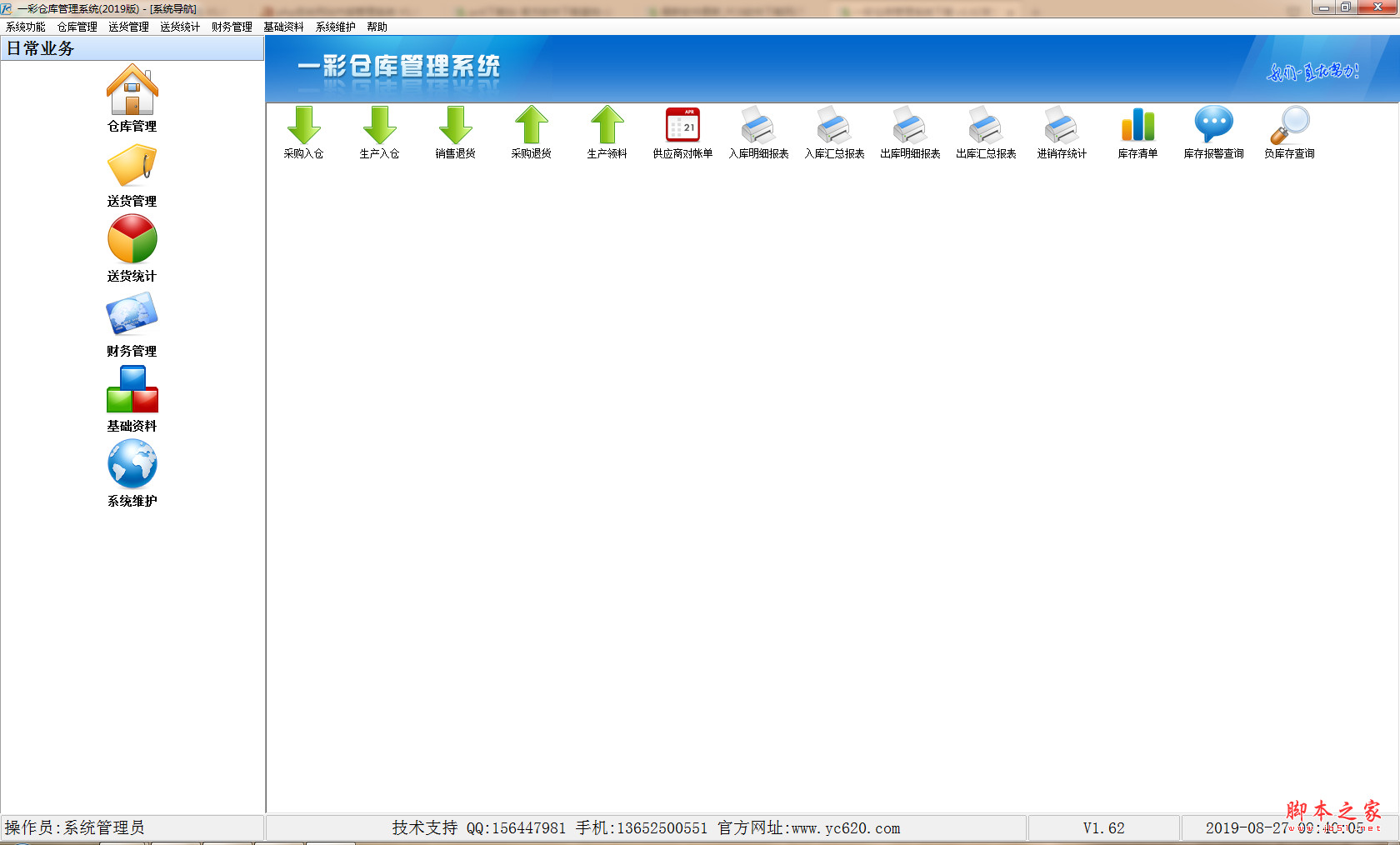Viewport: 1400px width, 845px height.
Task: Open 库存清单 bar chart icon
Action: [1137, 126]
